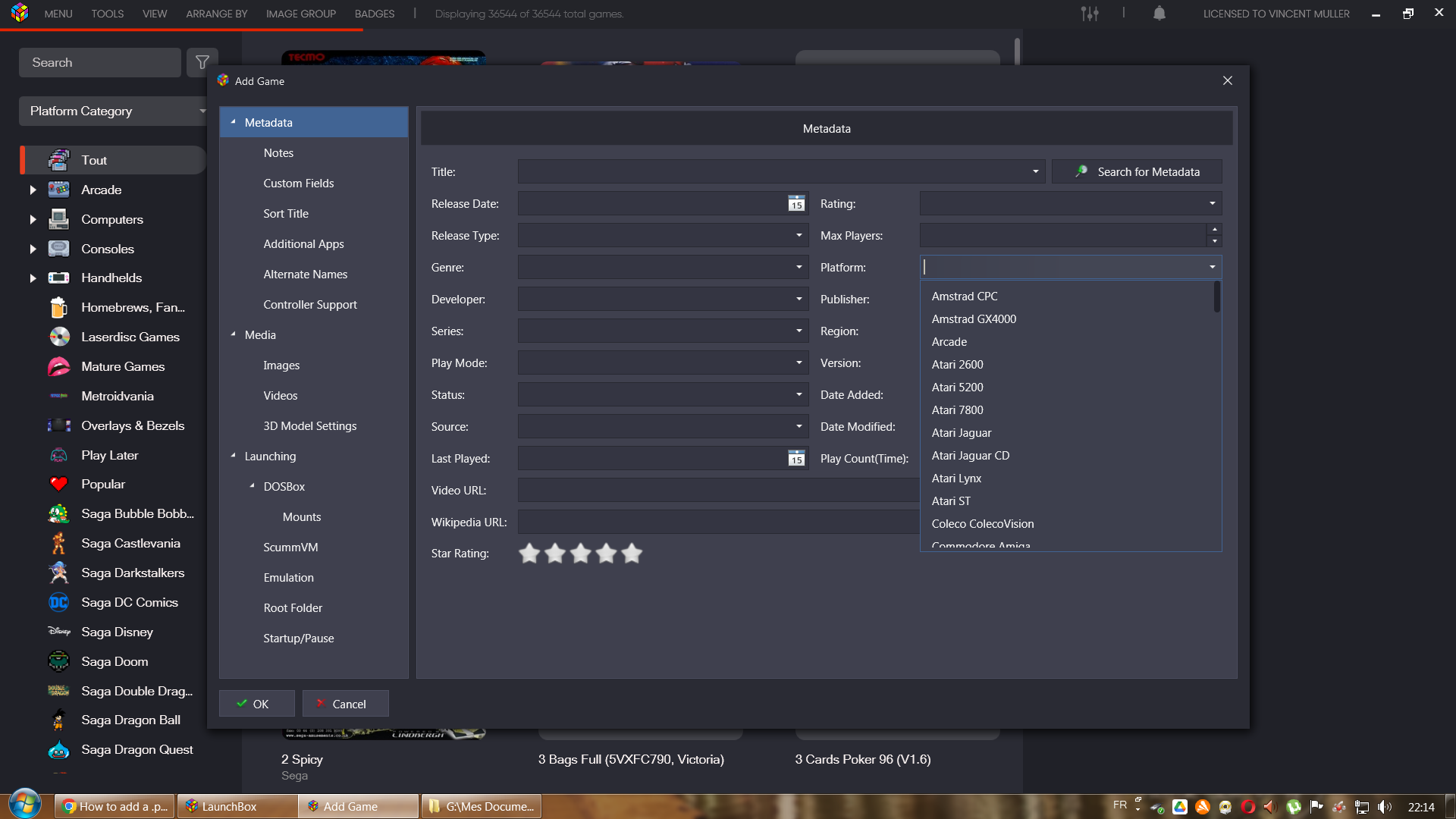Open the sliders settings icon in the top bar
Viewport: 1456px width, 819px height.
1090,13
